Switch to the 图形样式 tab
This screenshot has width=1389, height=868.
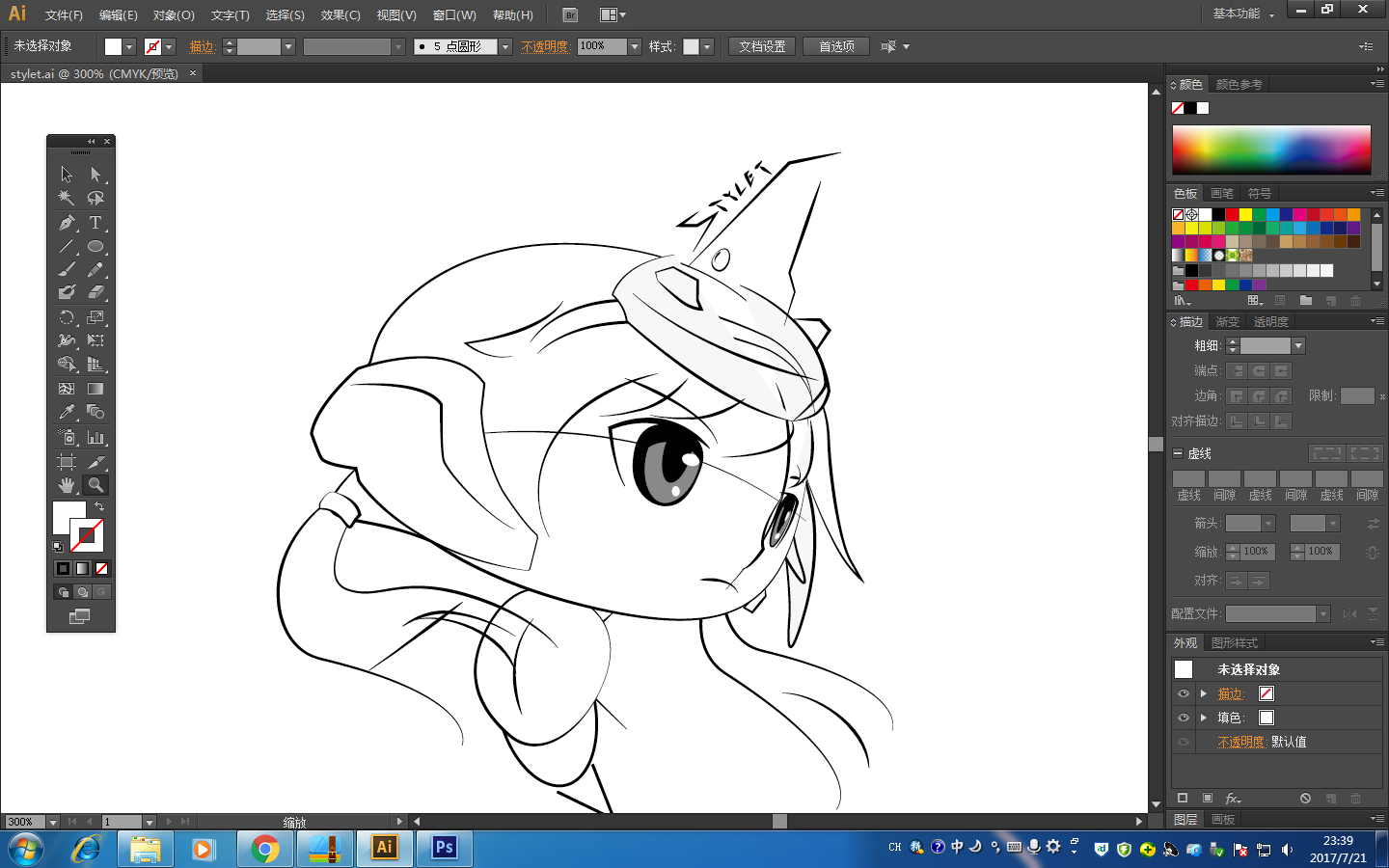pyautogui.click(x=1235, y=643)
